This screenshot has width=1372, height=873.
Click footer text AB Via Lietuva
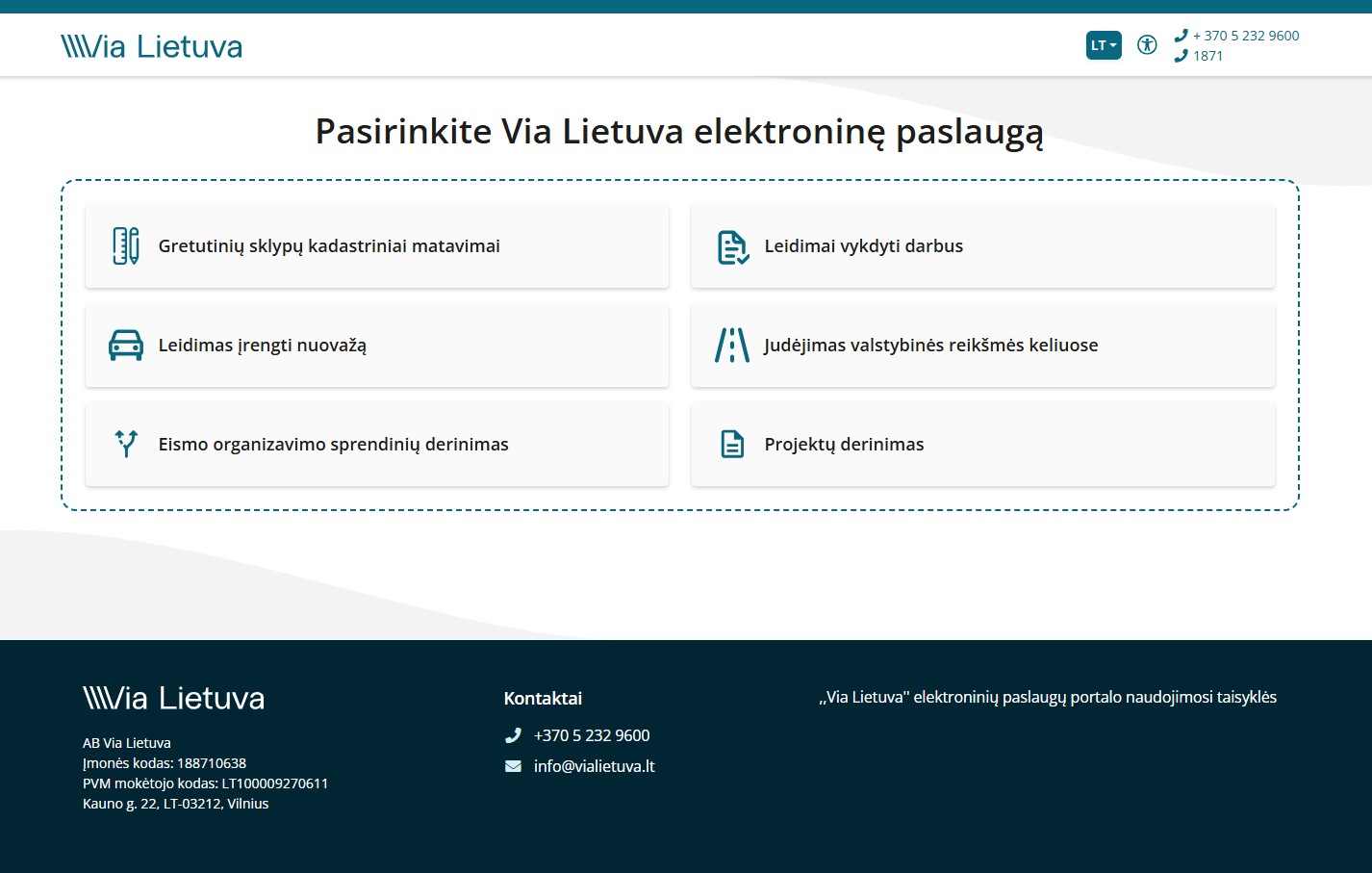(x=127, y=743)
